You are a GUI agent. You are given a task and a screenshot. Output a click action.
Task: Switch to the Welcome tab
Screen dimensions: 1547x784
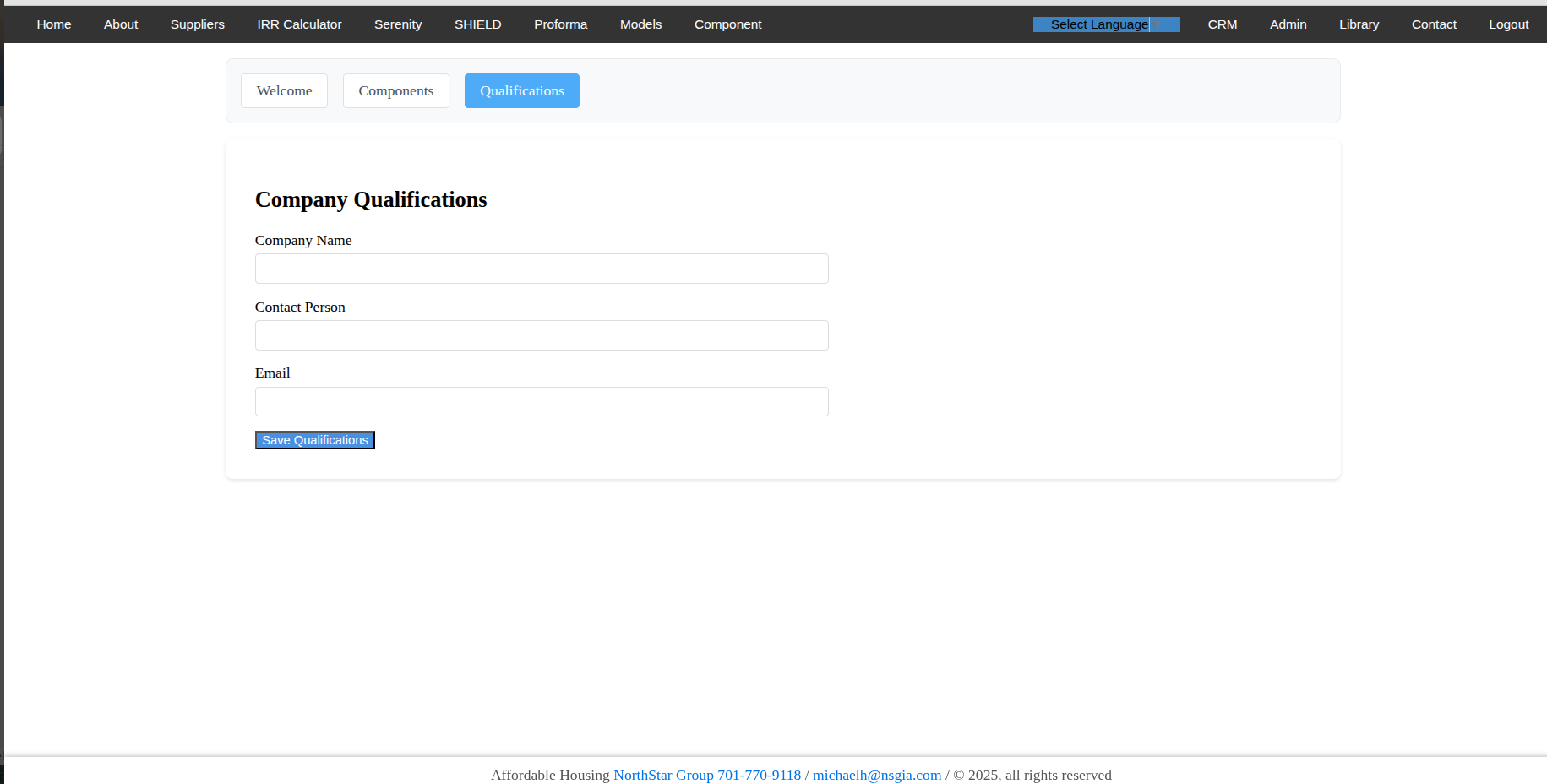point(284,90)
